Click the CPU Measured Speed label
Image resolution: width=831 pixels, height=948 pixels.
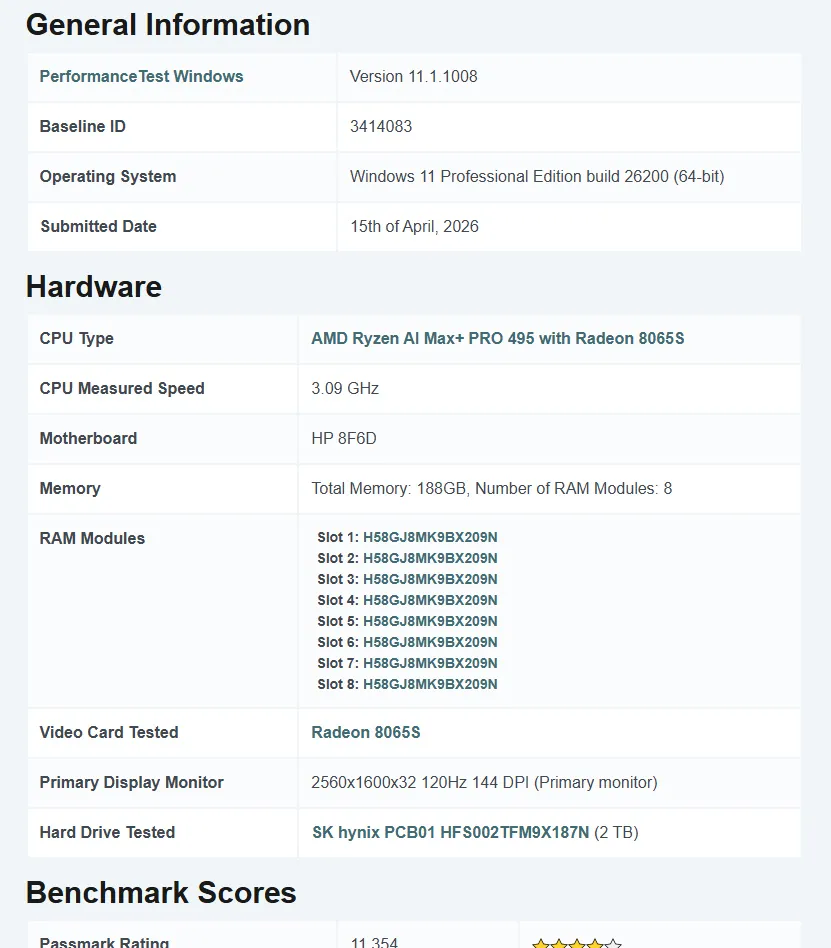click(x=122, y=389)
